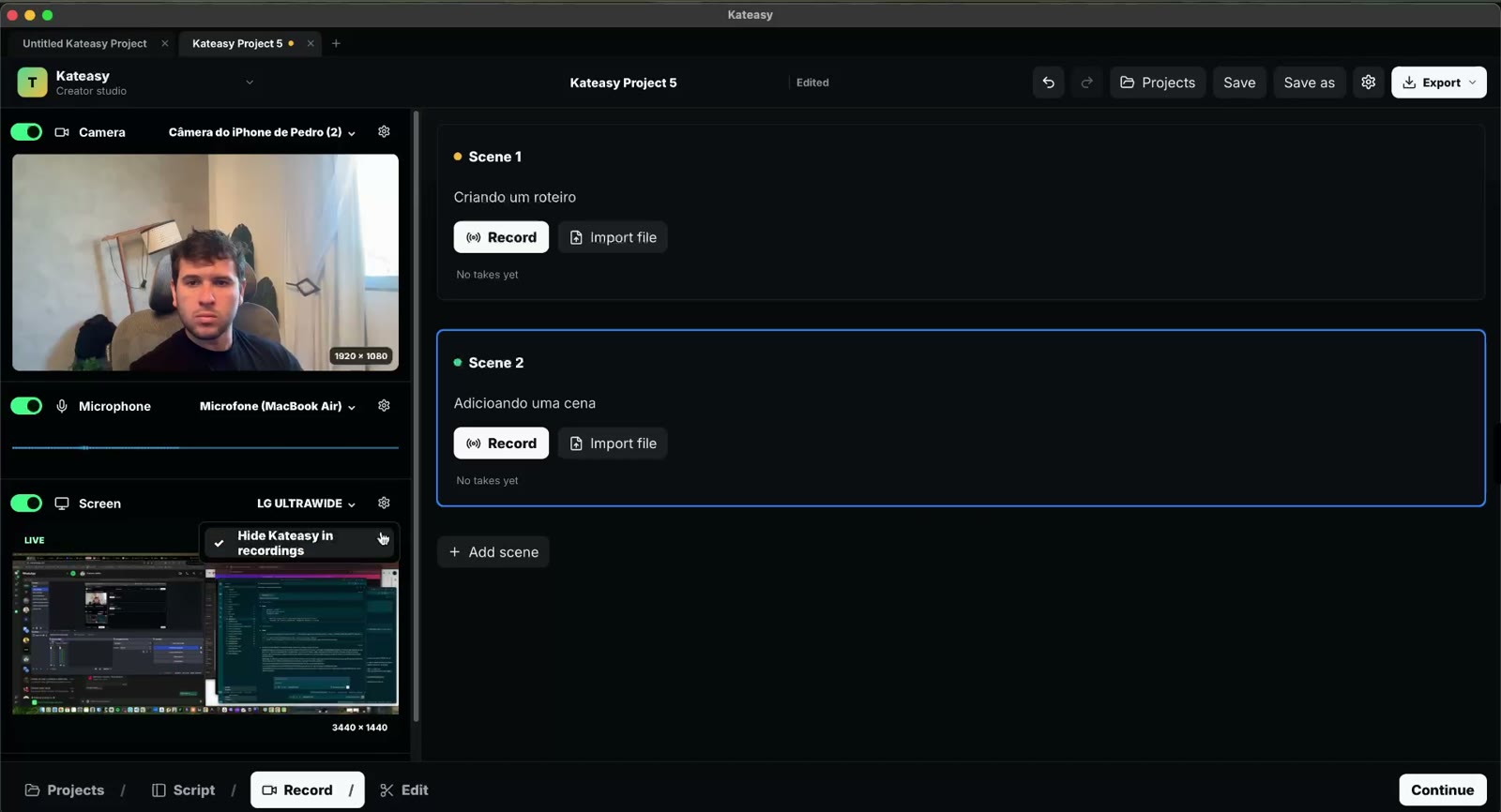Click the microphone audio level meter

coord(205,448)
